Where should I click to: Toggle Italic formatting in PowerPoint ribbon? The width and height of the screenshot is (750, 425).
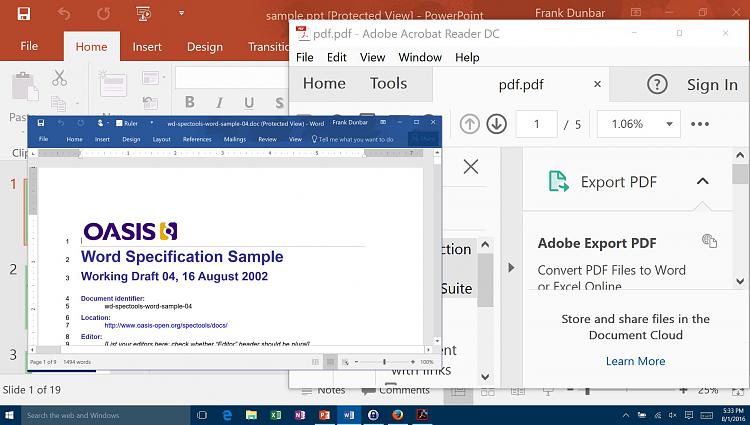tap(219, 102)
